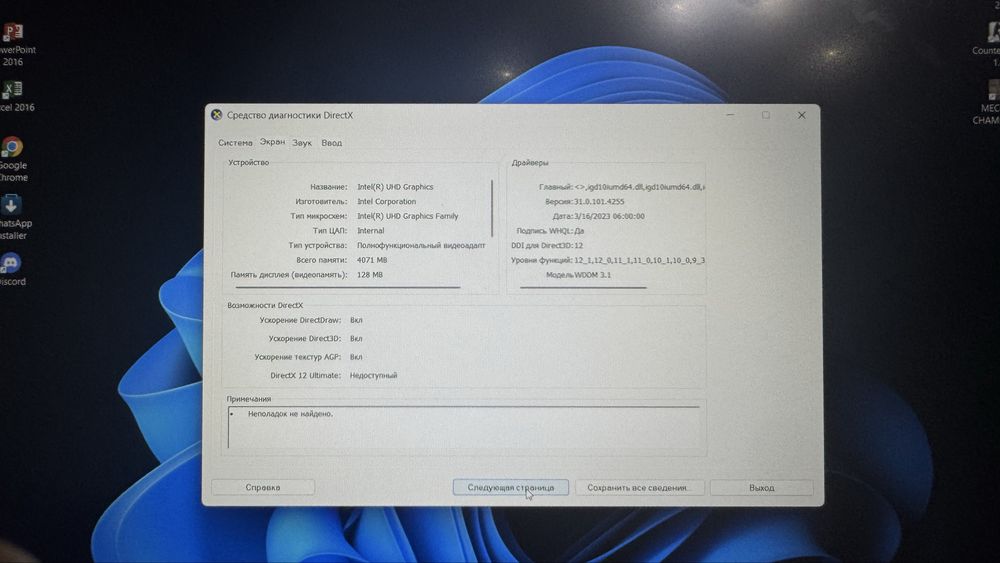This screenshot has width=1000, height=563.
Task: Click the Неполадок не найдено note
Action: click(290, 414)
